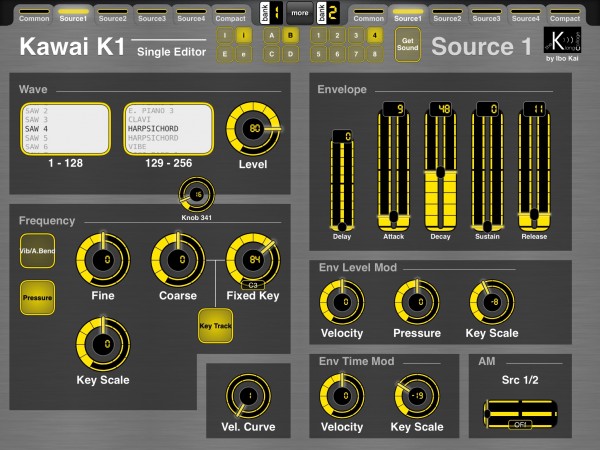The width and height of the screenshot is (600, 450).
Task: Toggle the Vib/A.Bend button
Action: point(38,251)
